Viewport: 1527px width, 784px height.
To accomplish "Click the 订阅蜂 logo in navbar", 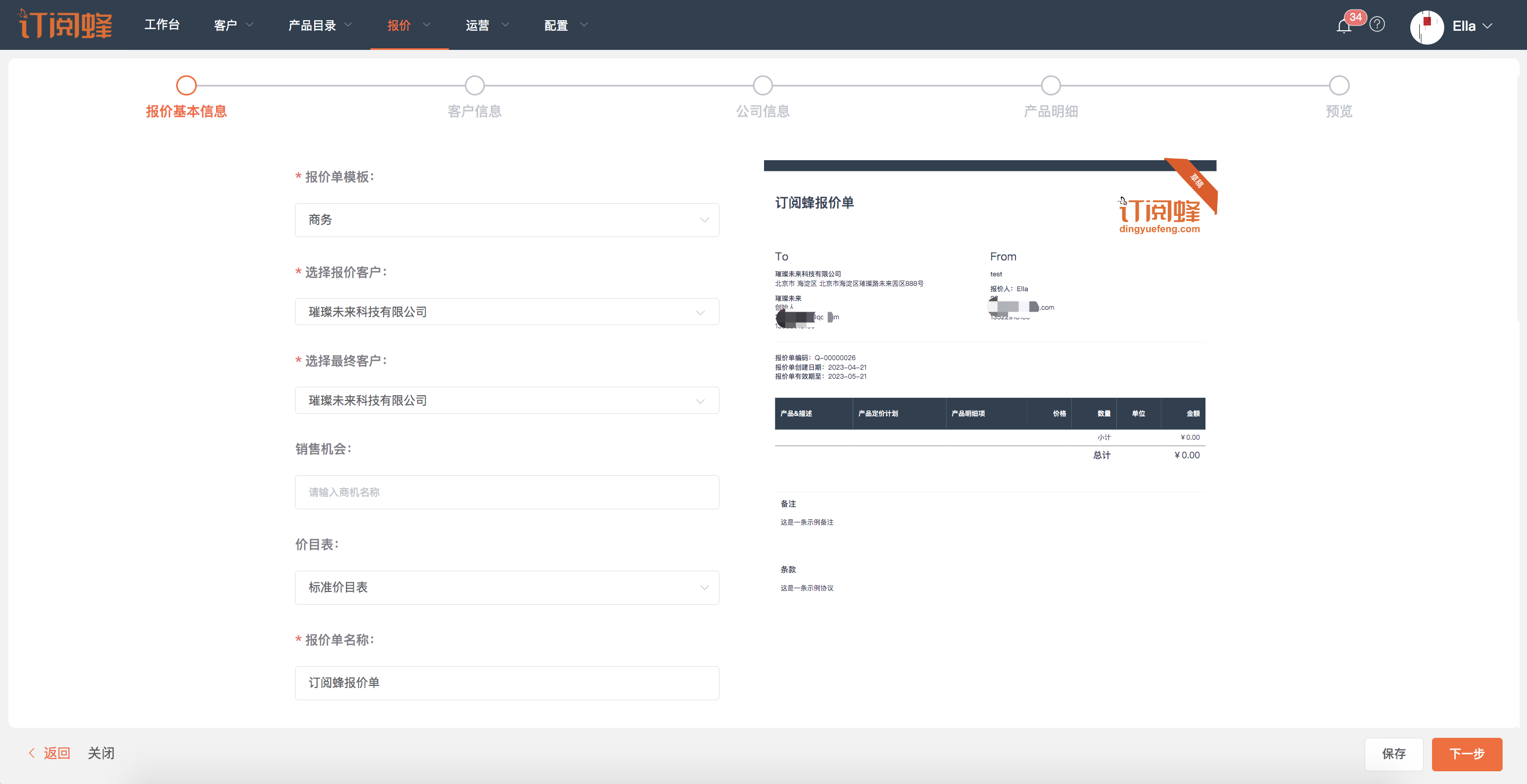I will click(65, 24).
